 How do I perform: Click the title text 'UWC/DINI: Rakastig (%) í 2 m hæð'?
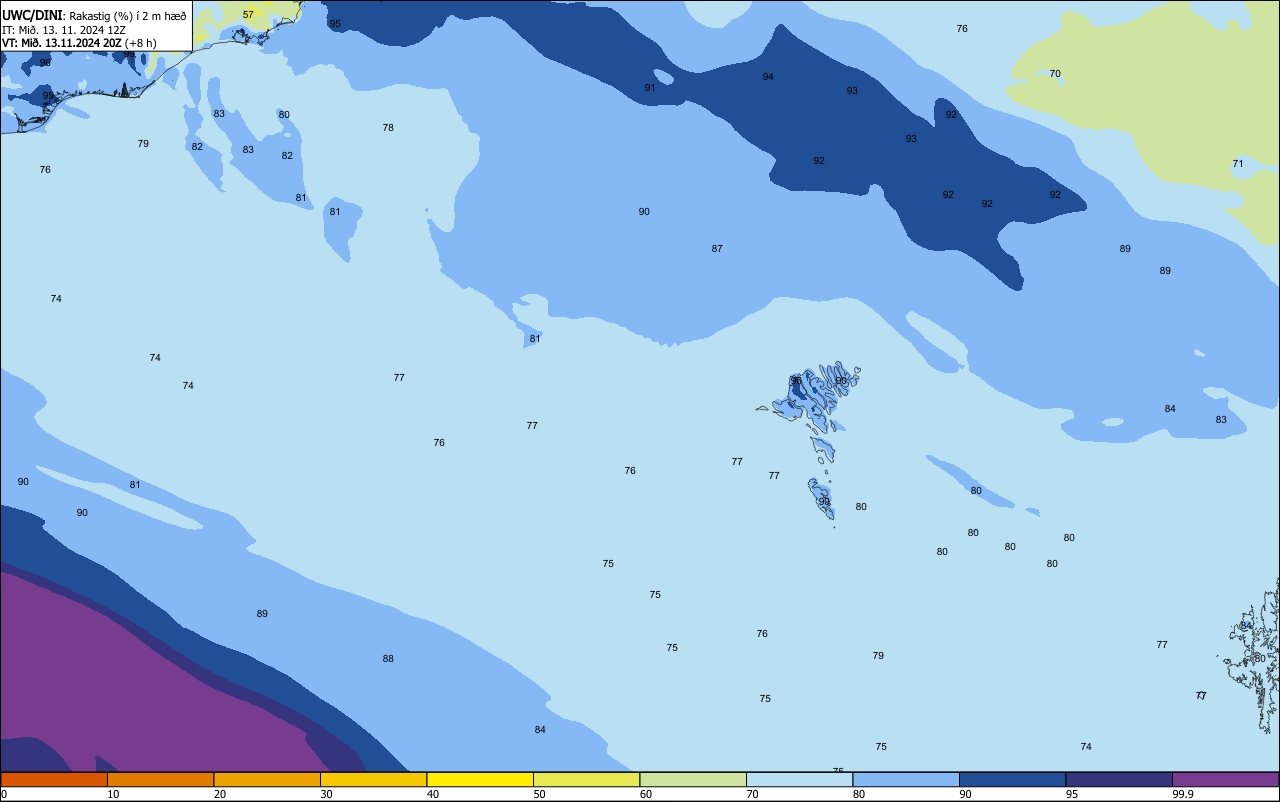point(94,15)
